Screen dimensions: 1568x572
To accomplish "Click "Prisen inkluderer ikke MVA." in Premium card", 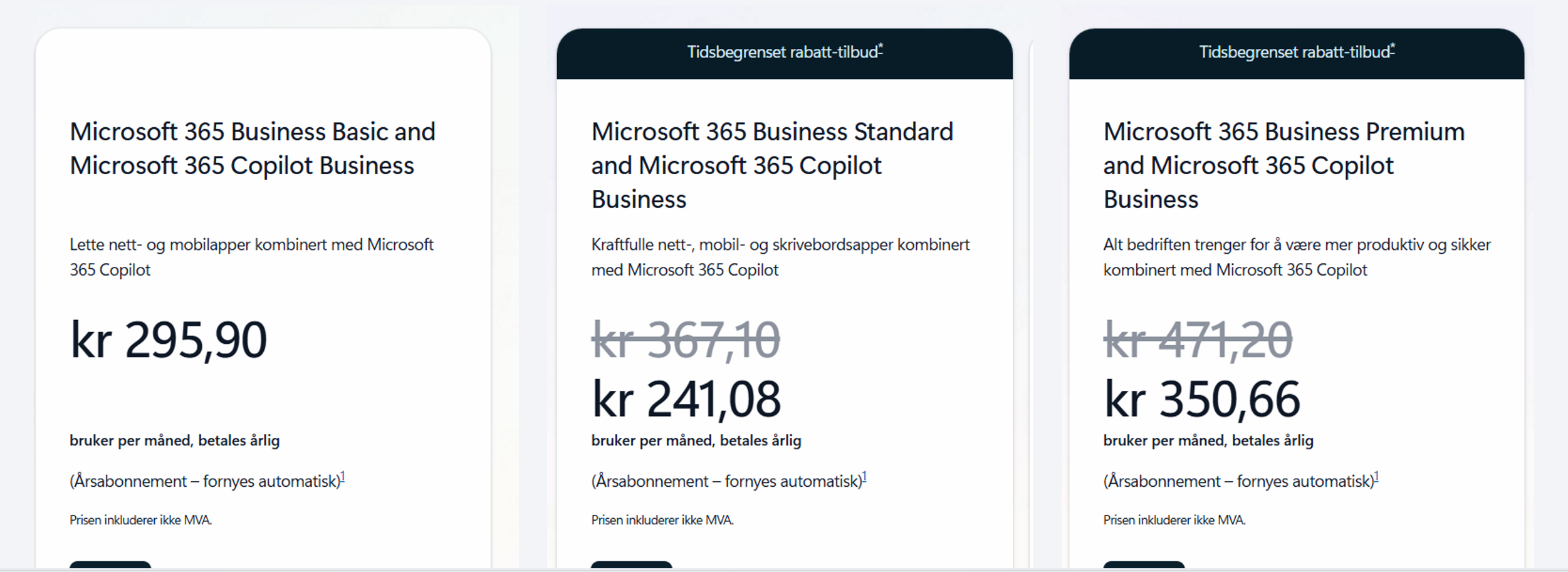I will 1174,520.
